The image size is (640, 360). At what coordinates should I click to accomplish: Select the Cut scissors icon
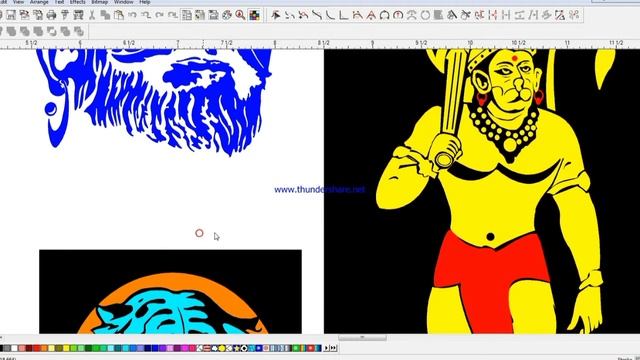[92, 16]
